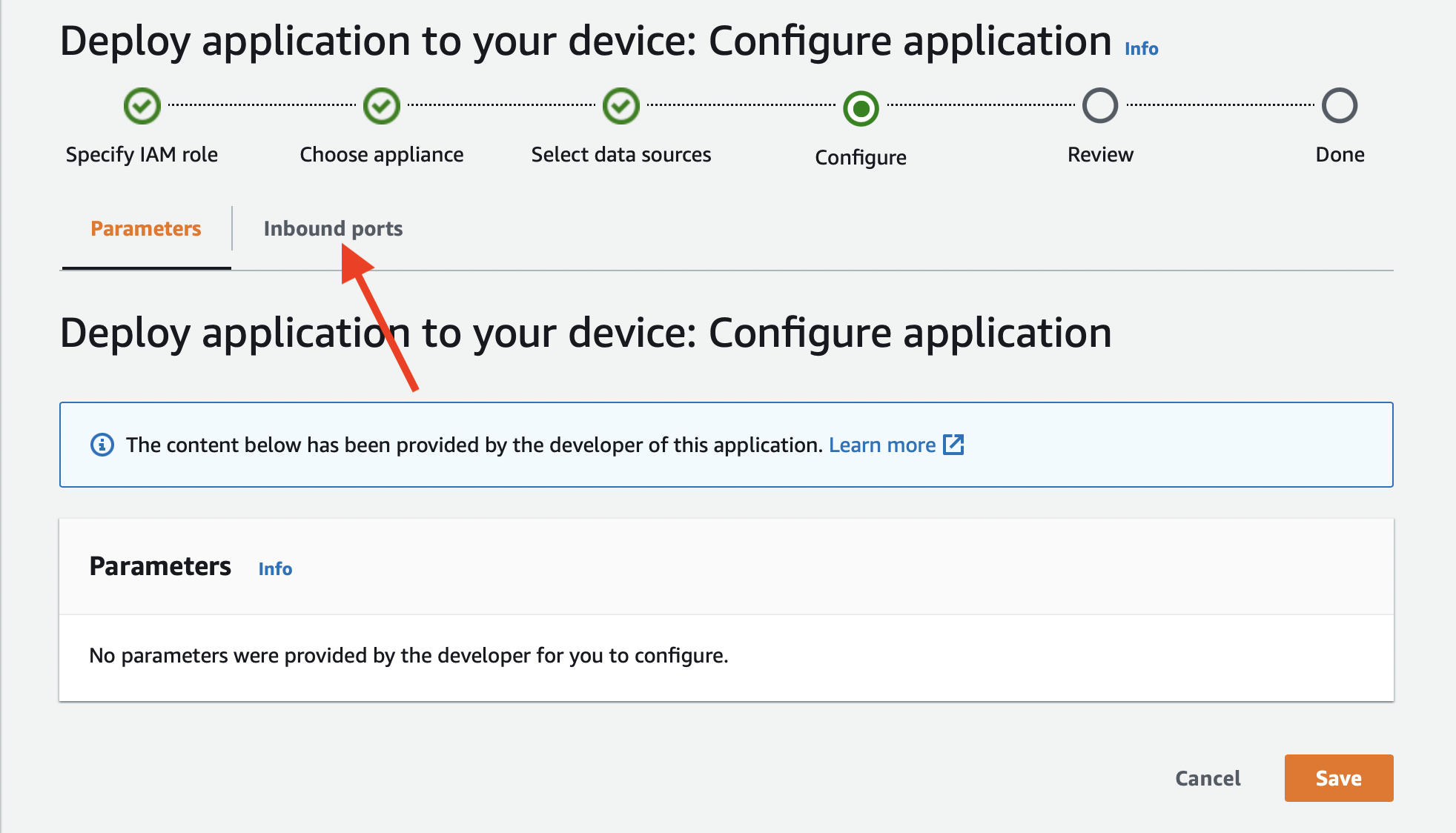Click the Choose appliance checkmark step icon
The height and width of the screenshot is (833, 1456).
pyautogui.click(x=381, y=106)
